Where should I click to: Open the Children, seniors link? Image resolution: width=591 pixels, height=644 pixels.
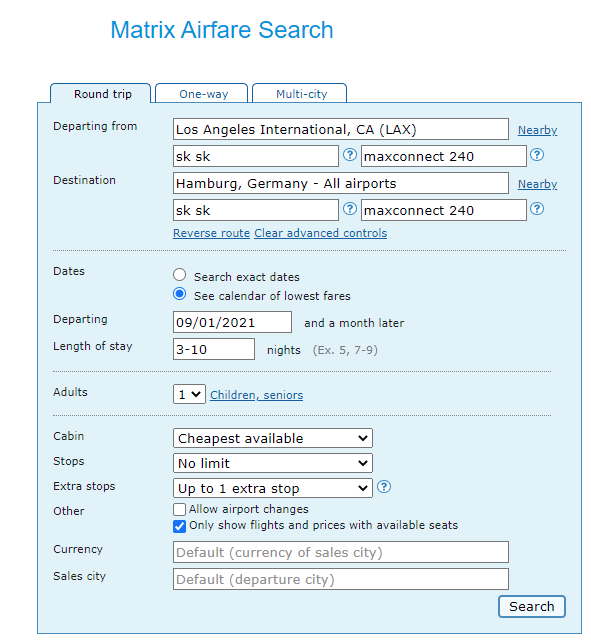coord(257,395)
